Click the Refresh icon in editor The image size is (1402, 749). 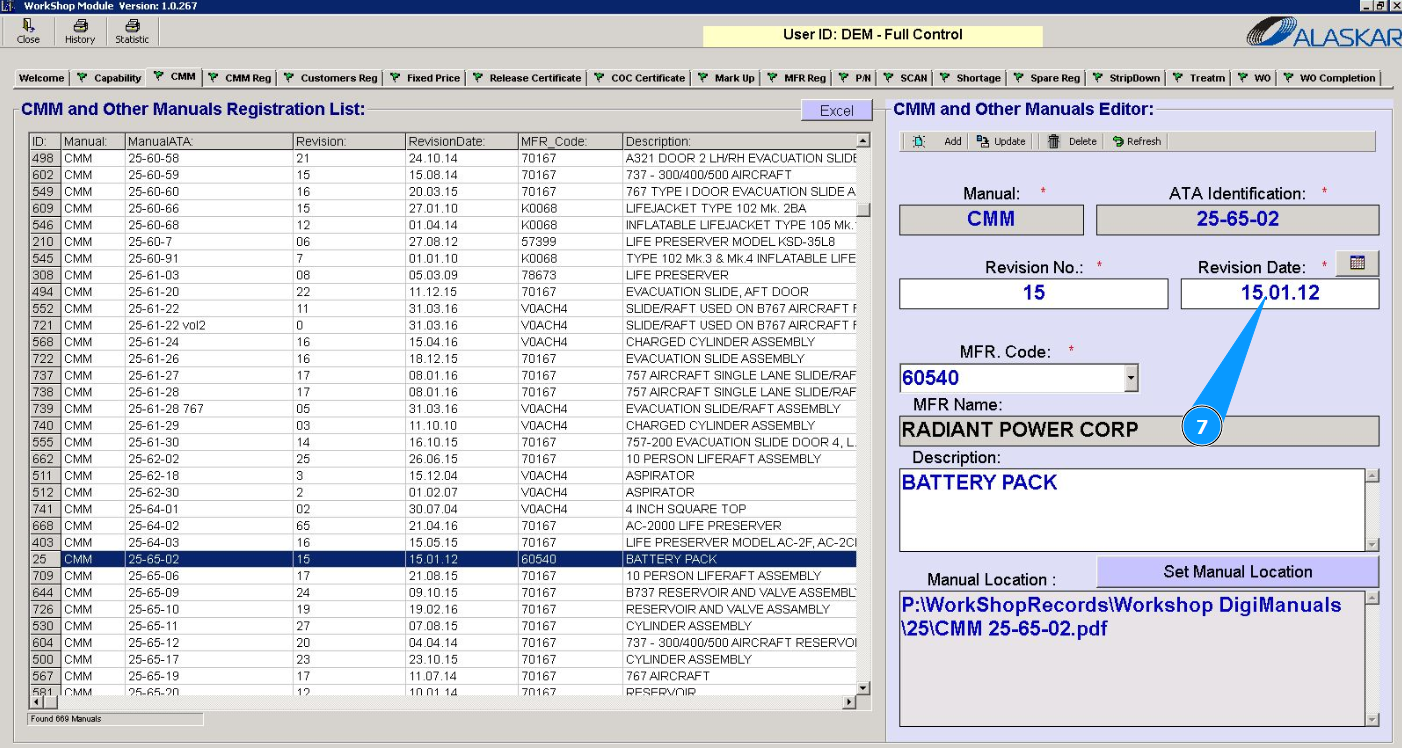click(x=1118, y=142)
